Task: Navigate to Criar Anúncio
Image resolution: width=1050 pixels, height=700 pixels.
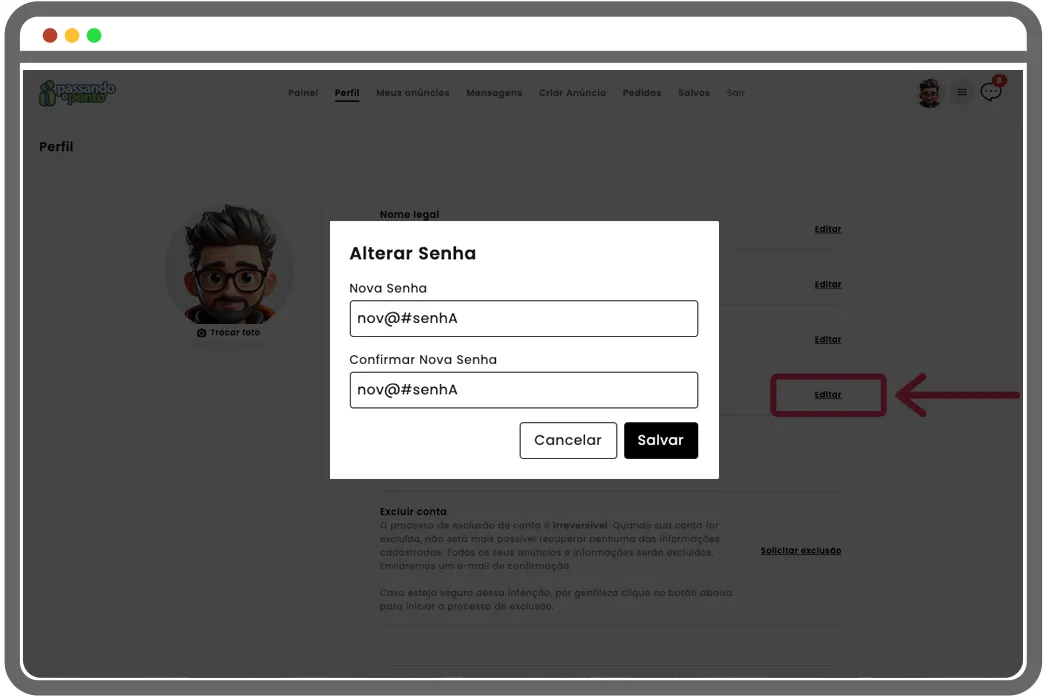Action: click(x=572, y=93)
